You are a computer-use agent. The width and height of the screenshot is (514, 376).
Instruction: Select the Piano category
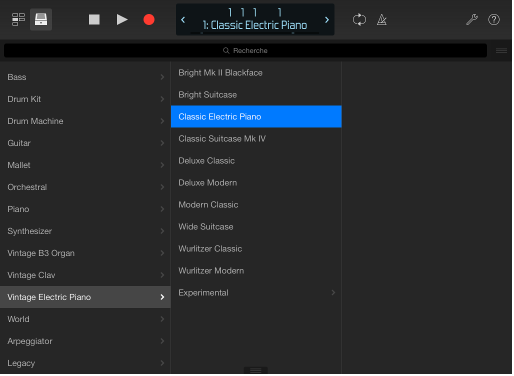(x=85, y=209)
